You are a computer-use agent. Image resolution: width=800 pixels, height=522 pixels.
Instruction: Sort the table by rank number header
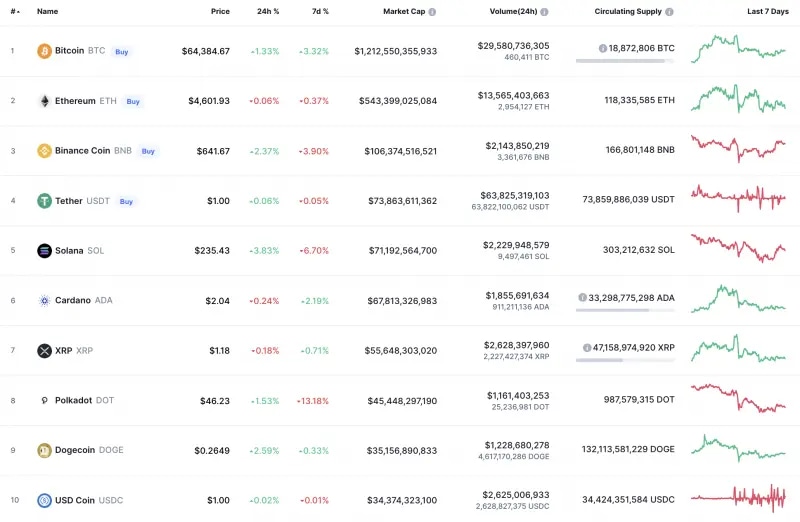coord(13,12)
